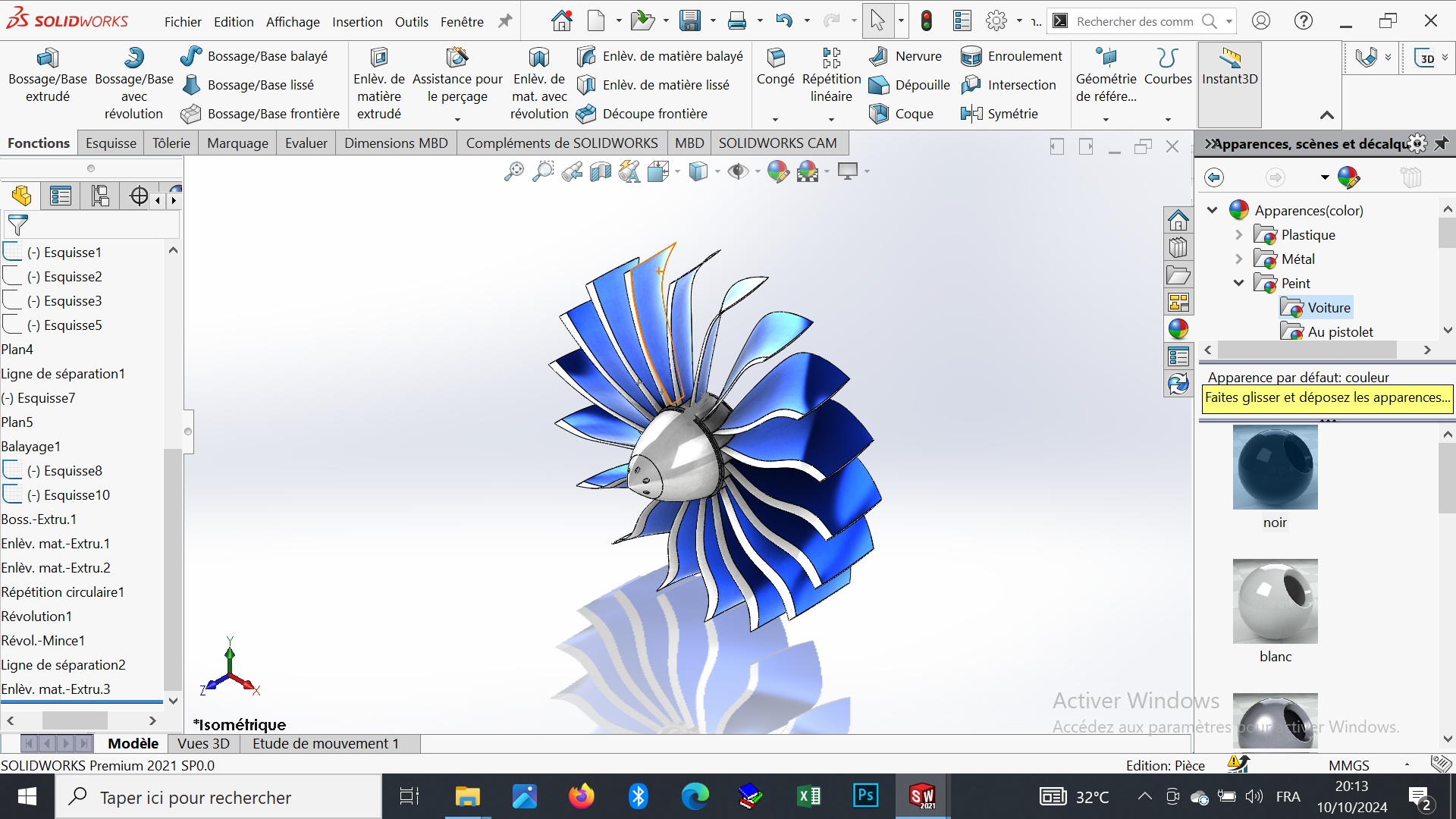Viewport: 1456px width, 819px height.
Task: Switch to Evaluer tab
Action: point(306,143)
